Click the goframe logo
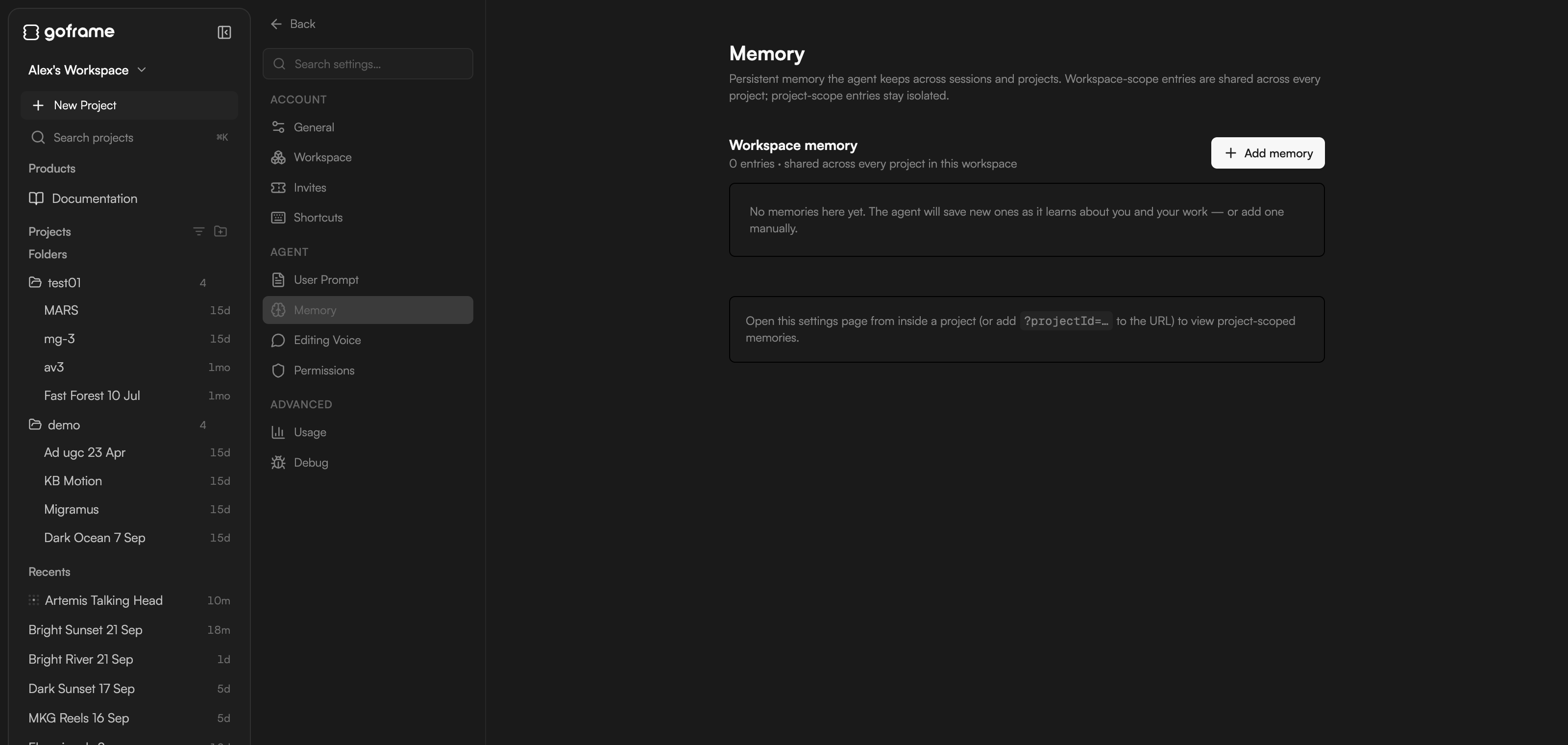1568x745 pixels. tap(69, 32)
